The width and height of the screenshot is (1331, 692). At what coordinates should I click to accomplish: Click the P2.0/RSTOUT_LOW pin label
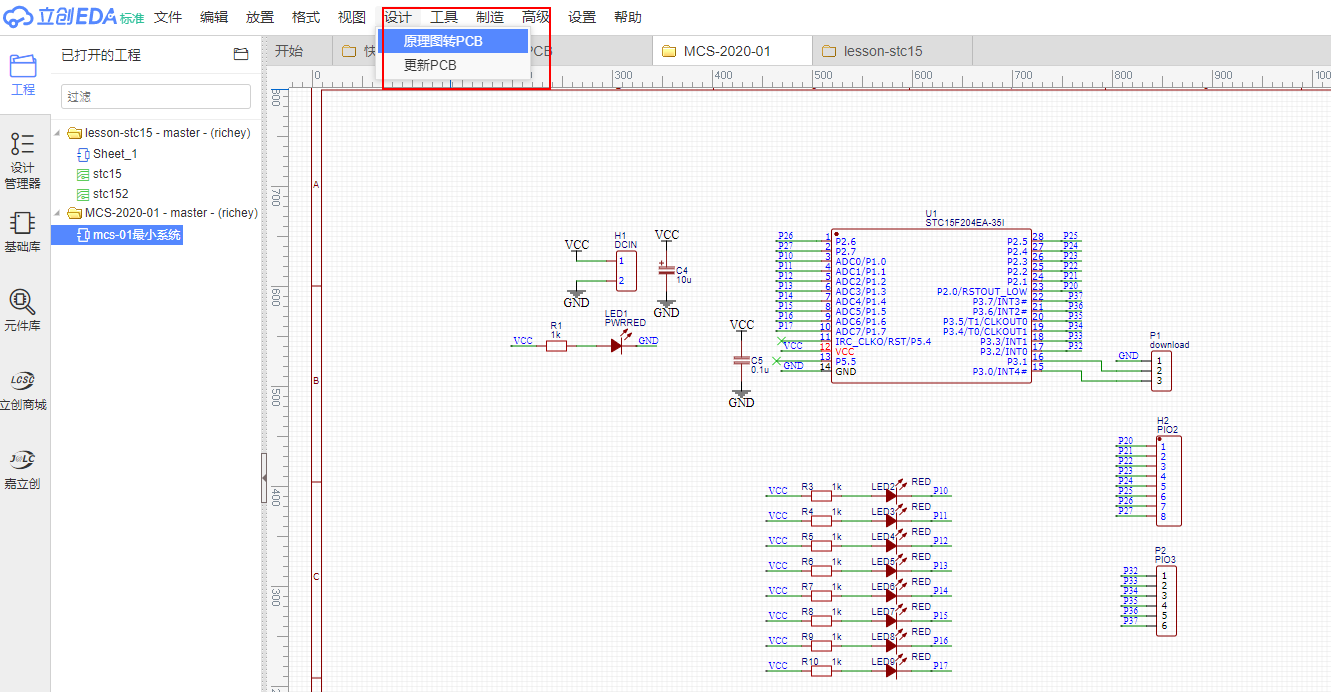coord(982,292)
